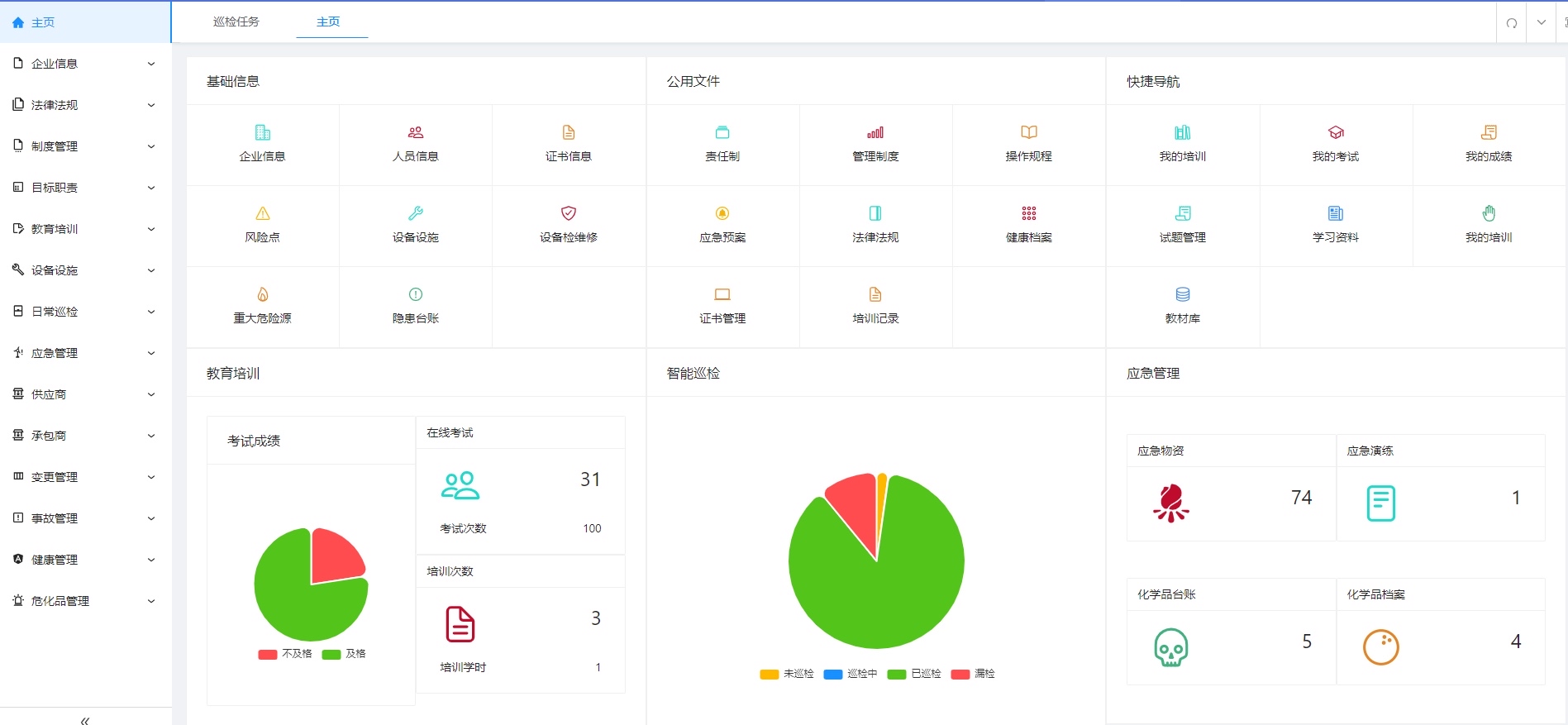1568x725 pixels.
Task: Open the 重大危险源 flame icon
Action: click(x=263, y=294)
